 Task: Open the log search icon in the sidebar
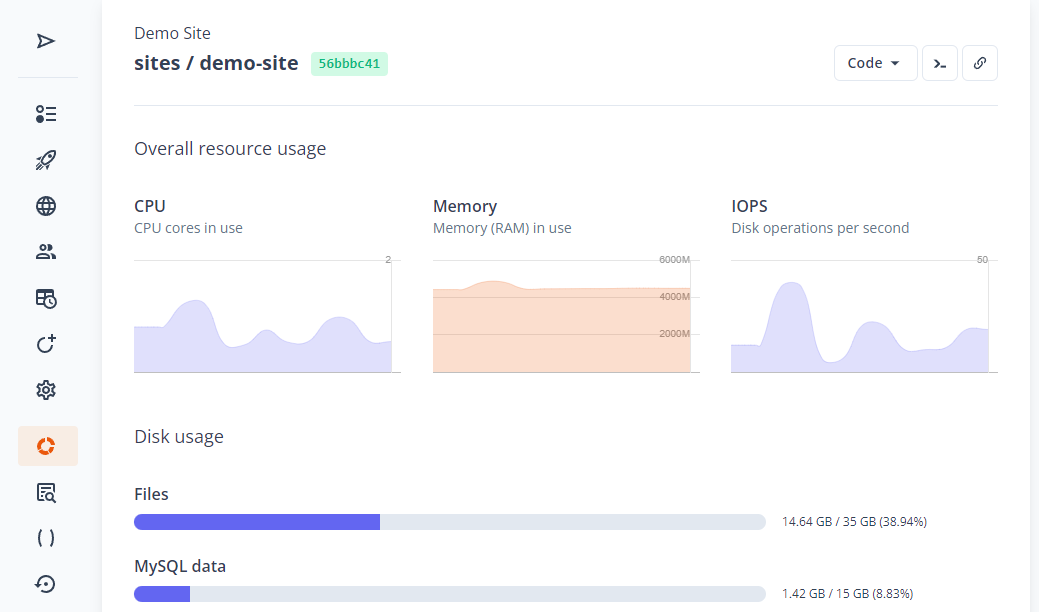click(x=46, y=492)
